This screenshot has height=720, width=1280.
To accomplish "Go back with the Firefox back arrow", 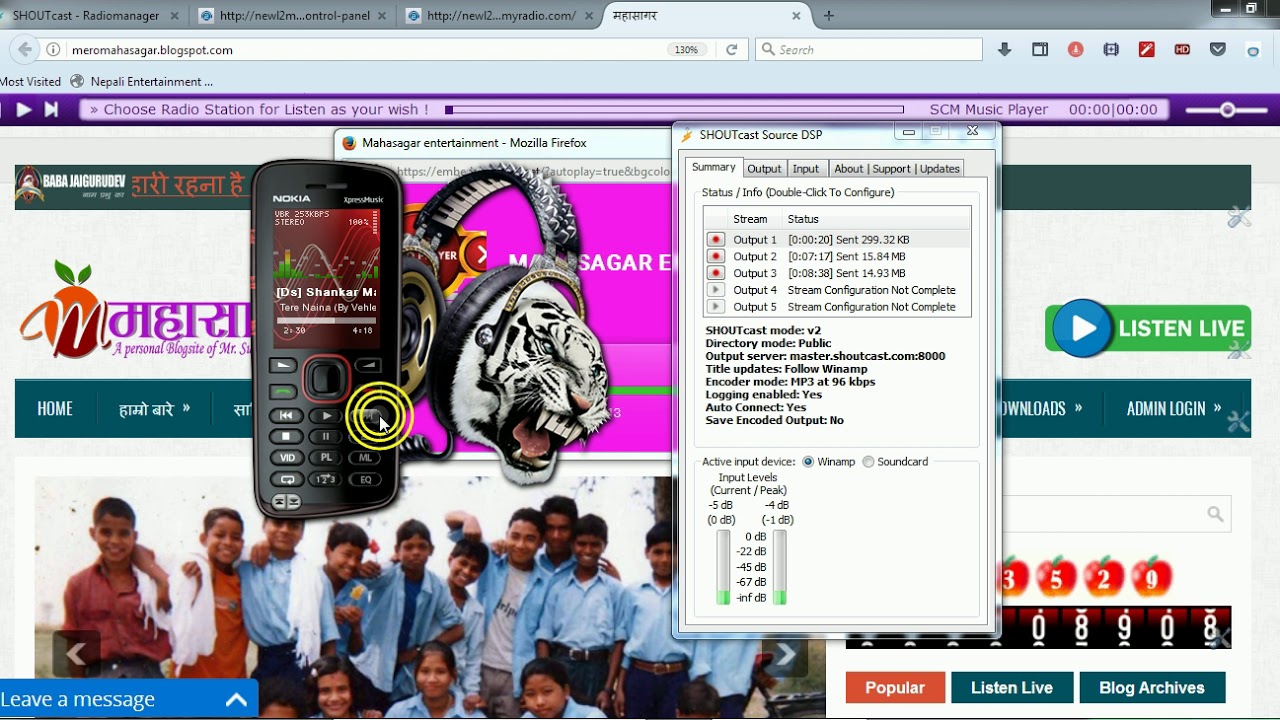I will [25, 49].
